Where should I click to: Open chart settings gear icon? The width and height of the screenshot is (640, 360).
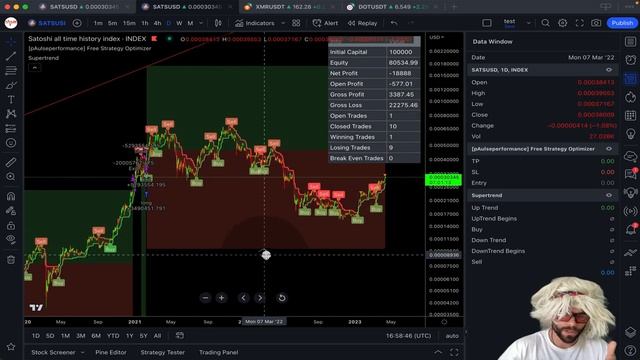pyautogui.click(x=562, y=23)
